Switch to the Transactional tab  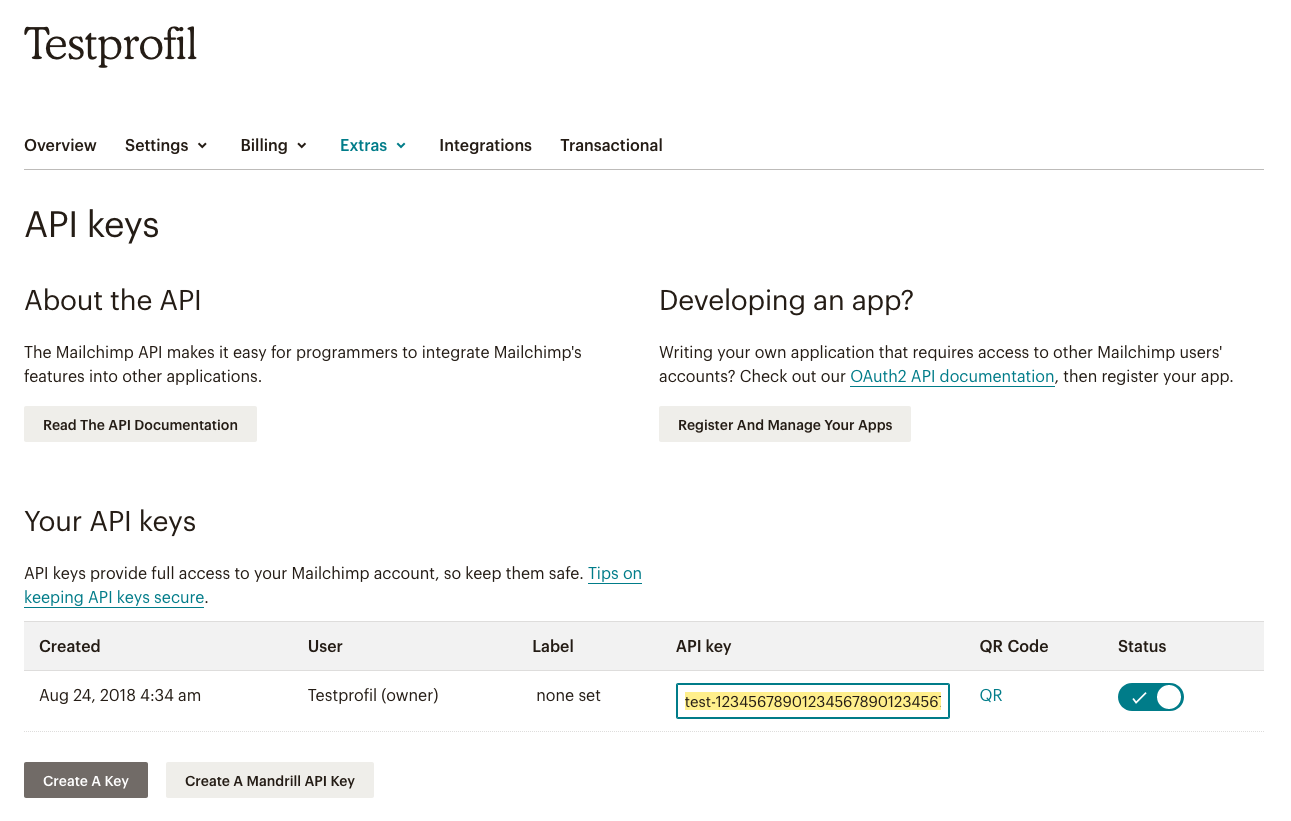(x=611, y=145)
